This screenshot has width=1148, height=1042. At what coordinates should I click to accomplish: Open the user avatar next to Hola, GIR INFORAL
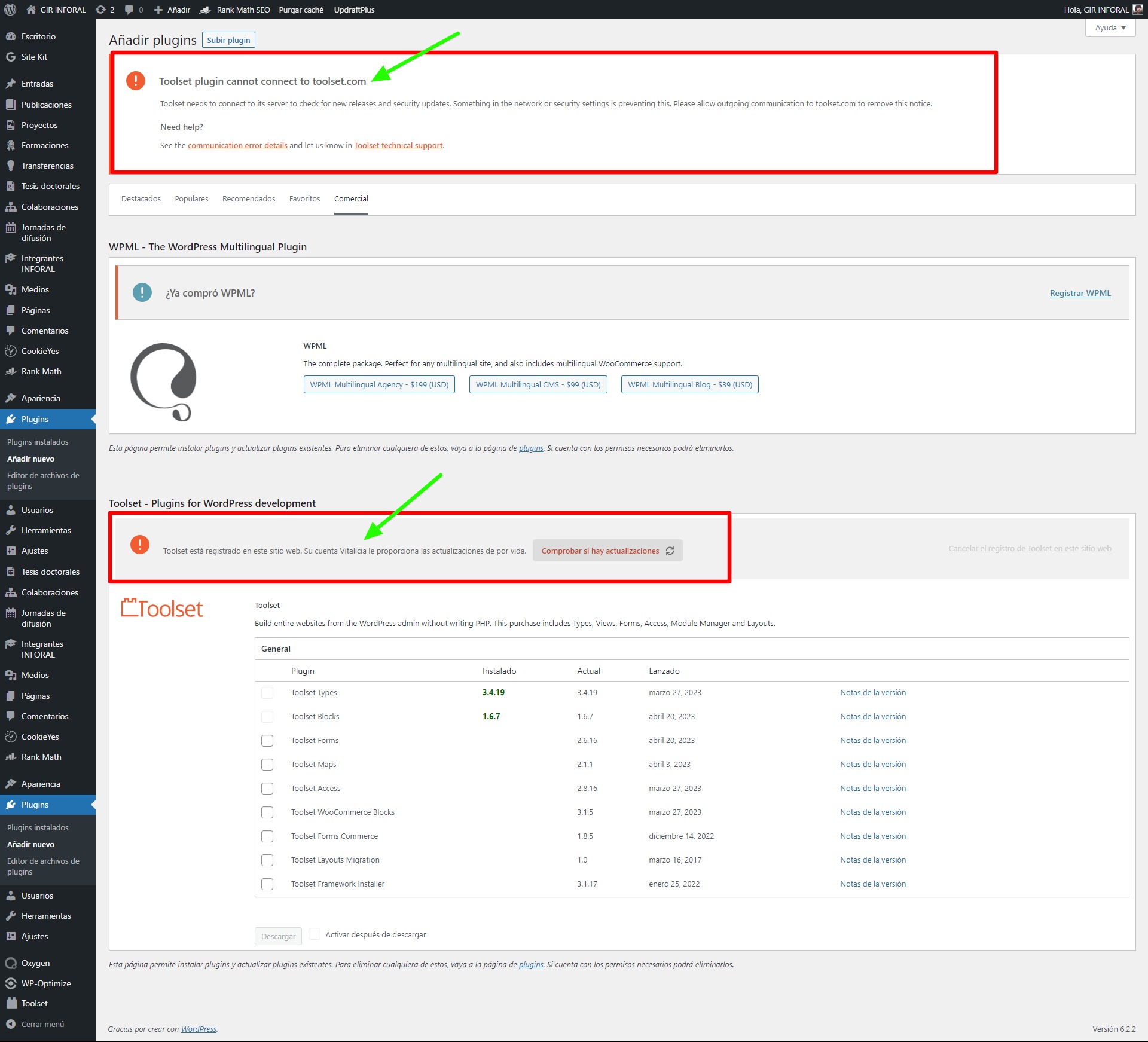click(x=1137, y=10)
